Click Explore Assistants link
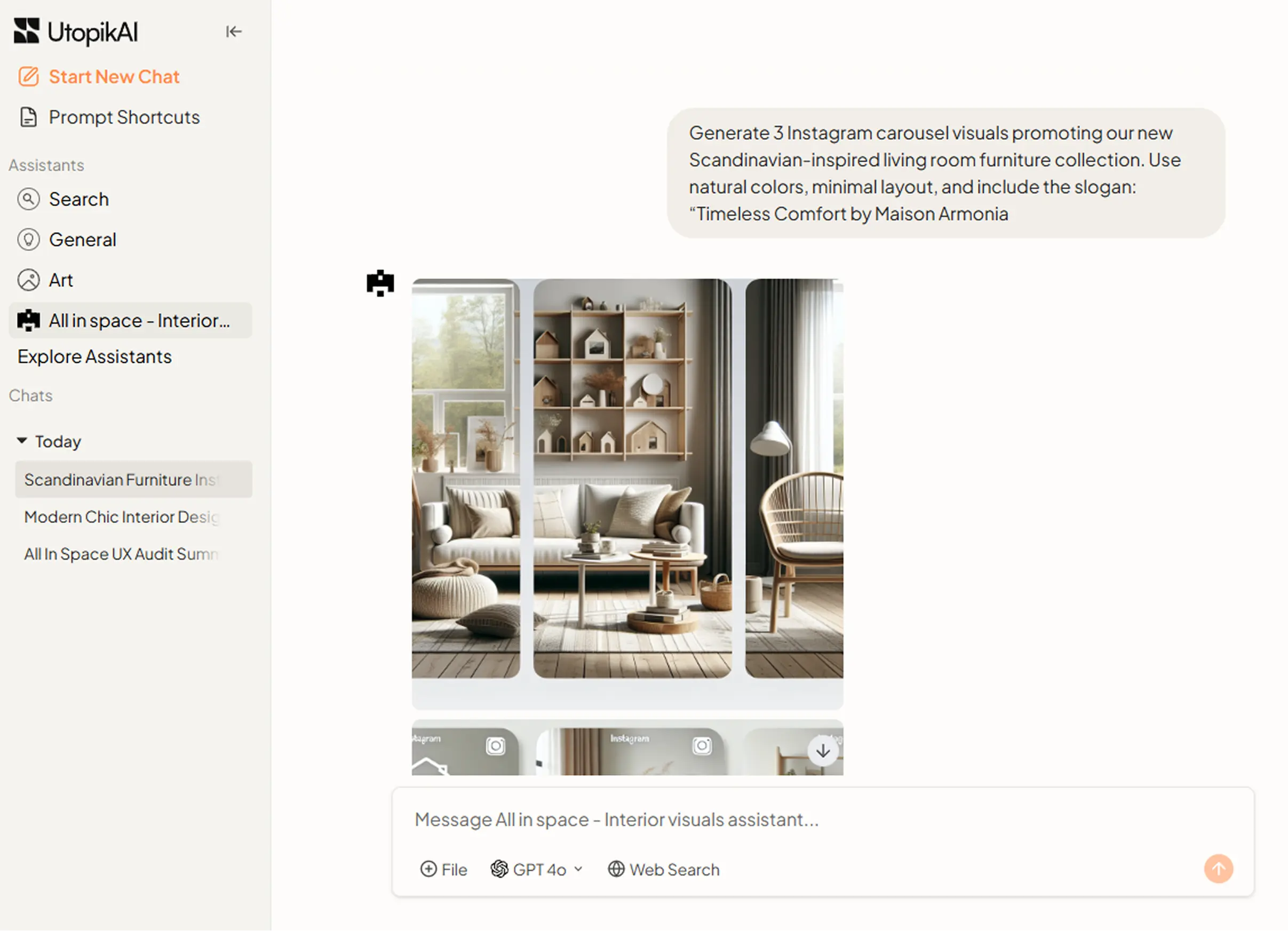Viewport: 1288px width, 931px height. [94, 357]
